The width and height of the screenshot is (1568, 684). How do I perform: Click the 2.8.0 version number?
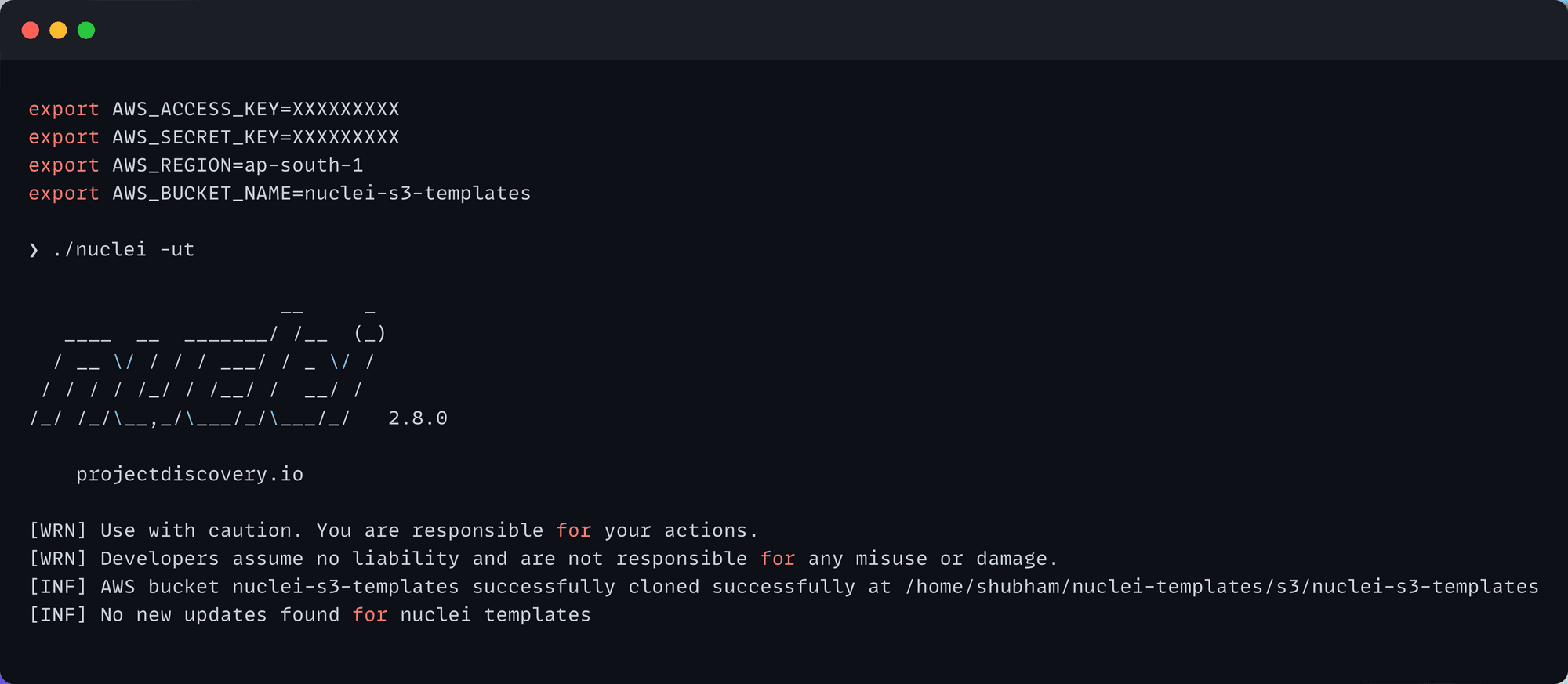418,418
